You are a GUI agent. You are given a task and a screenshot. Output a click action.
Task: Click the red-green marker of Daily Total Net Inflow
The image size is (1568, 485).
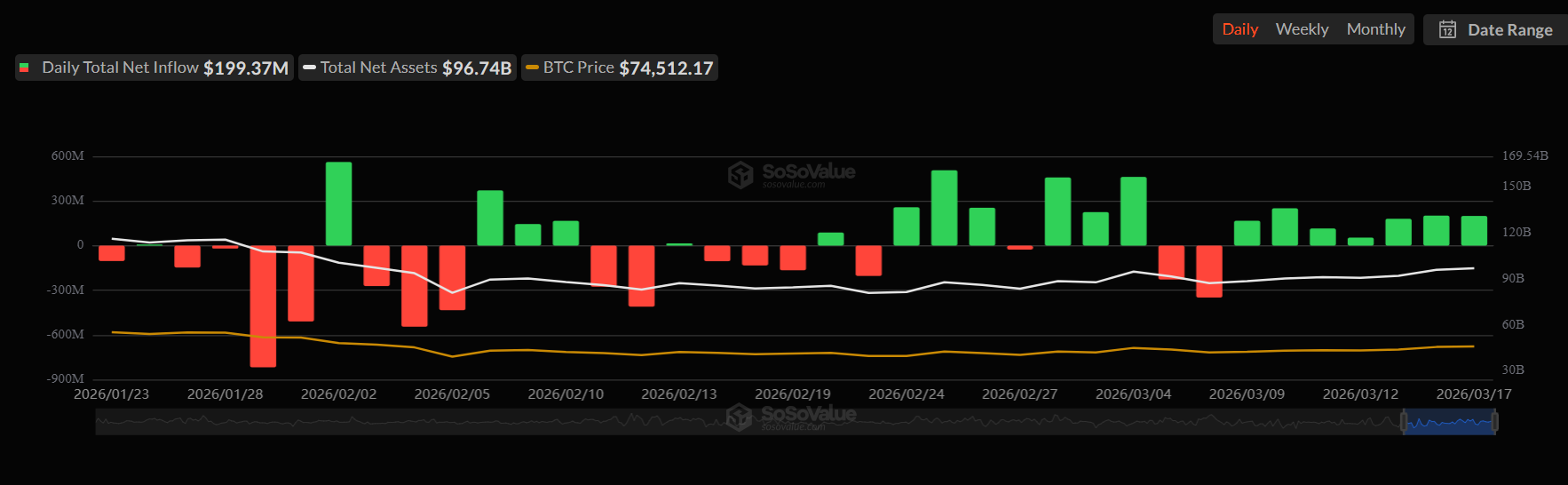(x=24, y=68)
